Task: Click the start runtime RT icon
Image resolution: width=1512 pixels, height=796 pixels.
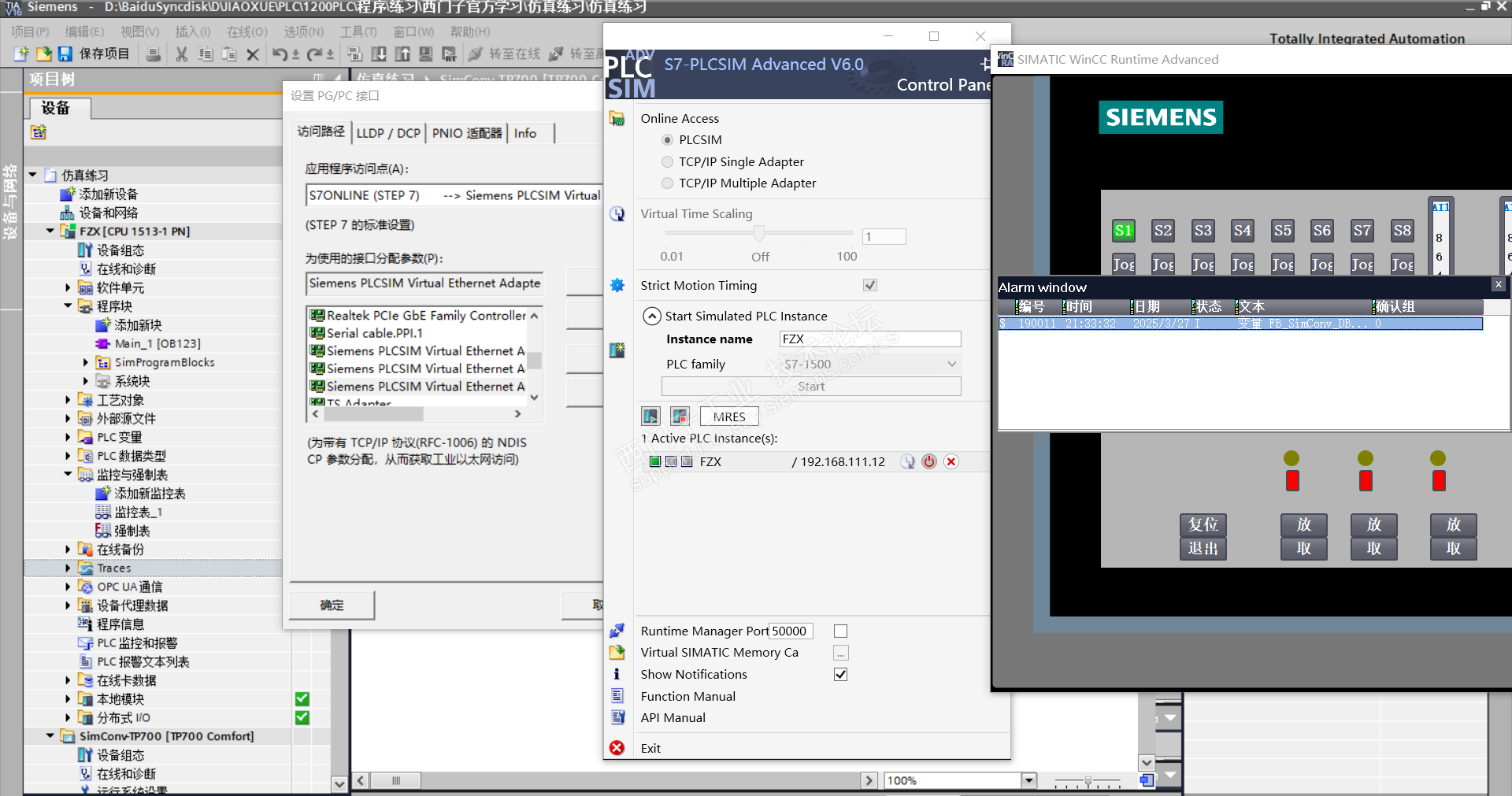Action: coord(450,54)
